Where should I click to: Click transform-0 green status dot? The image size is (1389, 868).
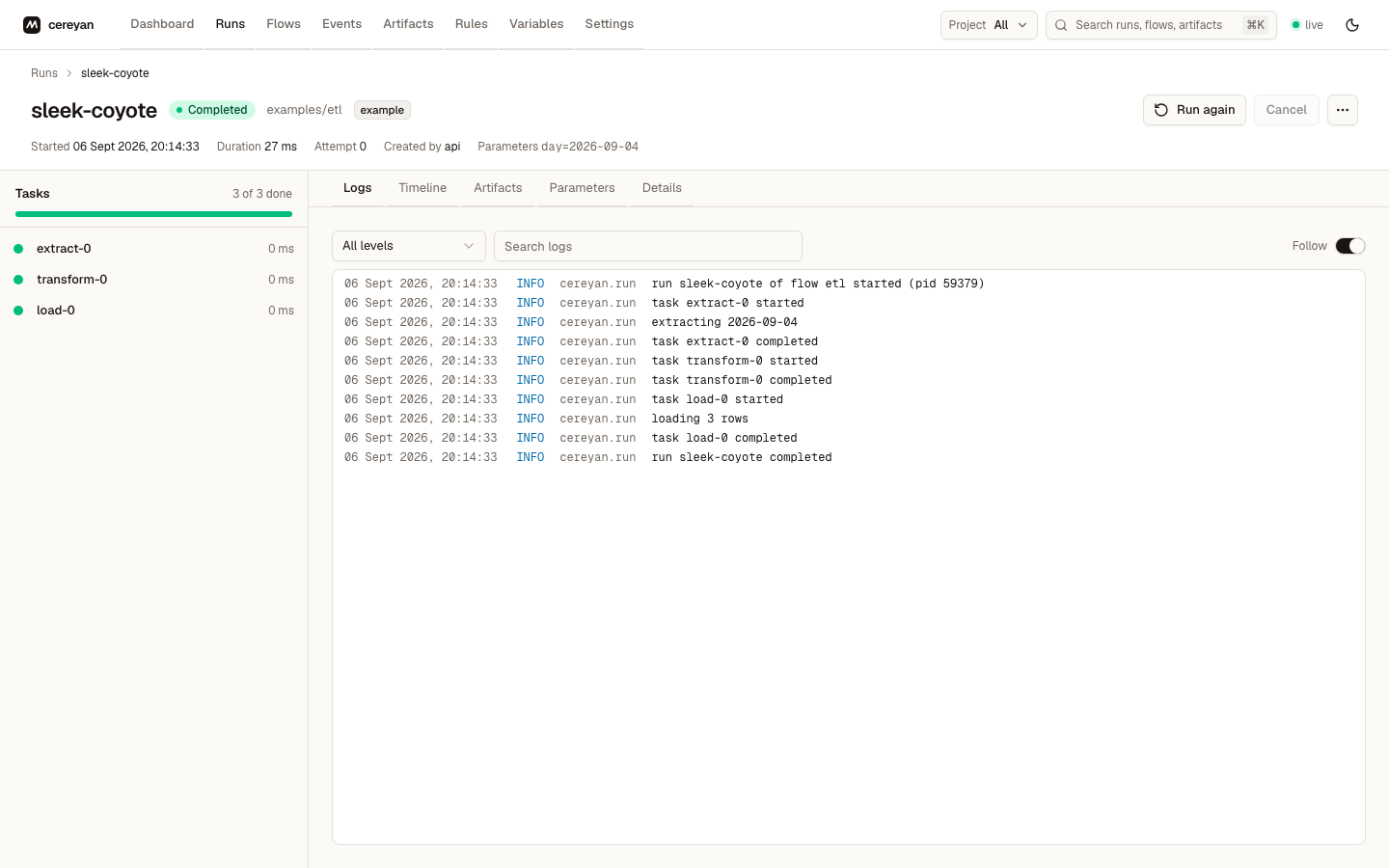(x=18, y=280)
